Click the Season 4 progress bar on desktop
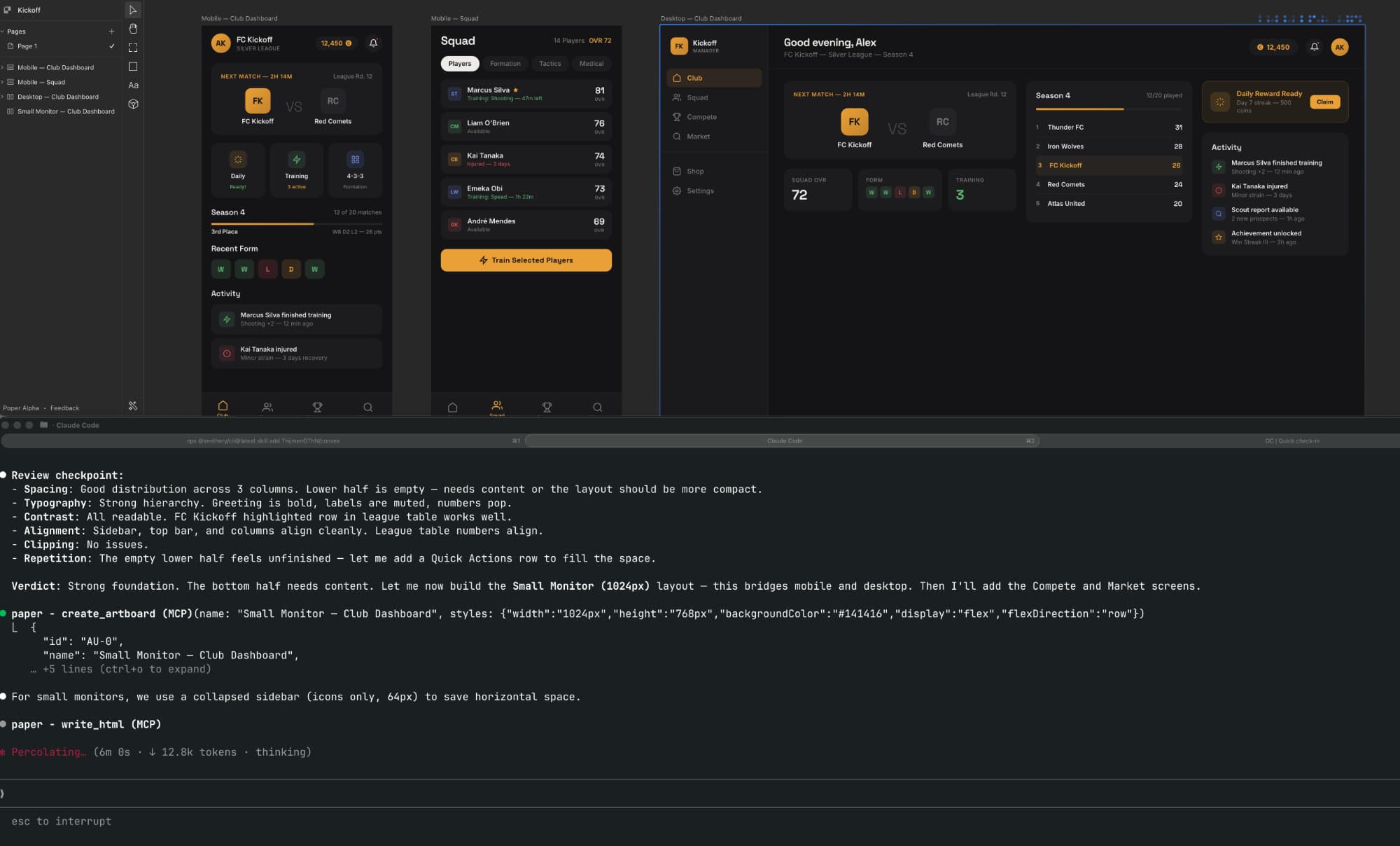Viewport: 1400px width, 846px height. [x=1108, y=109]
